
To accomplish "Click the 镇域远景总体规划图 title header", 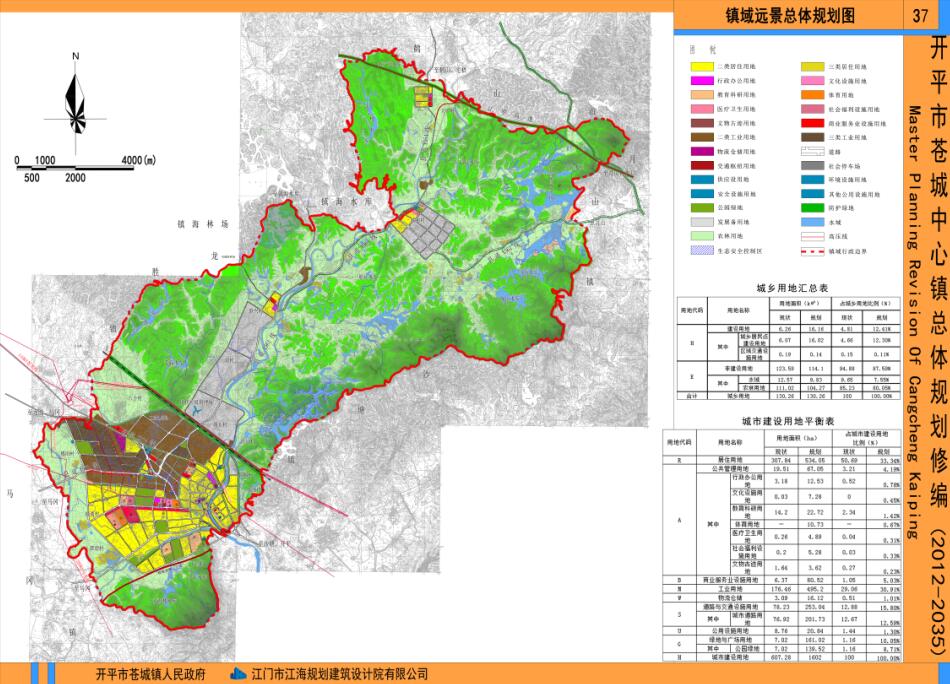I will [790, 16].
